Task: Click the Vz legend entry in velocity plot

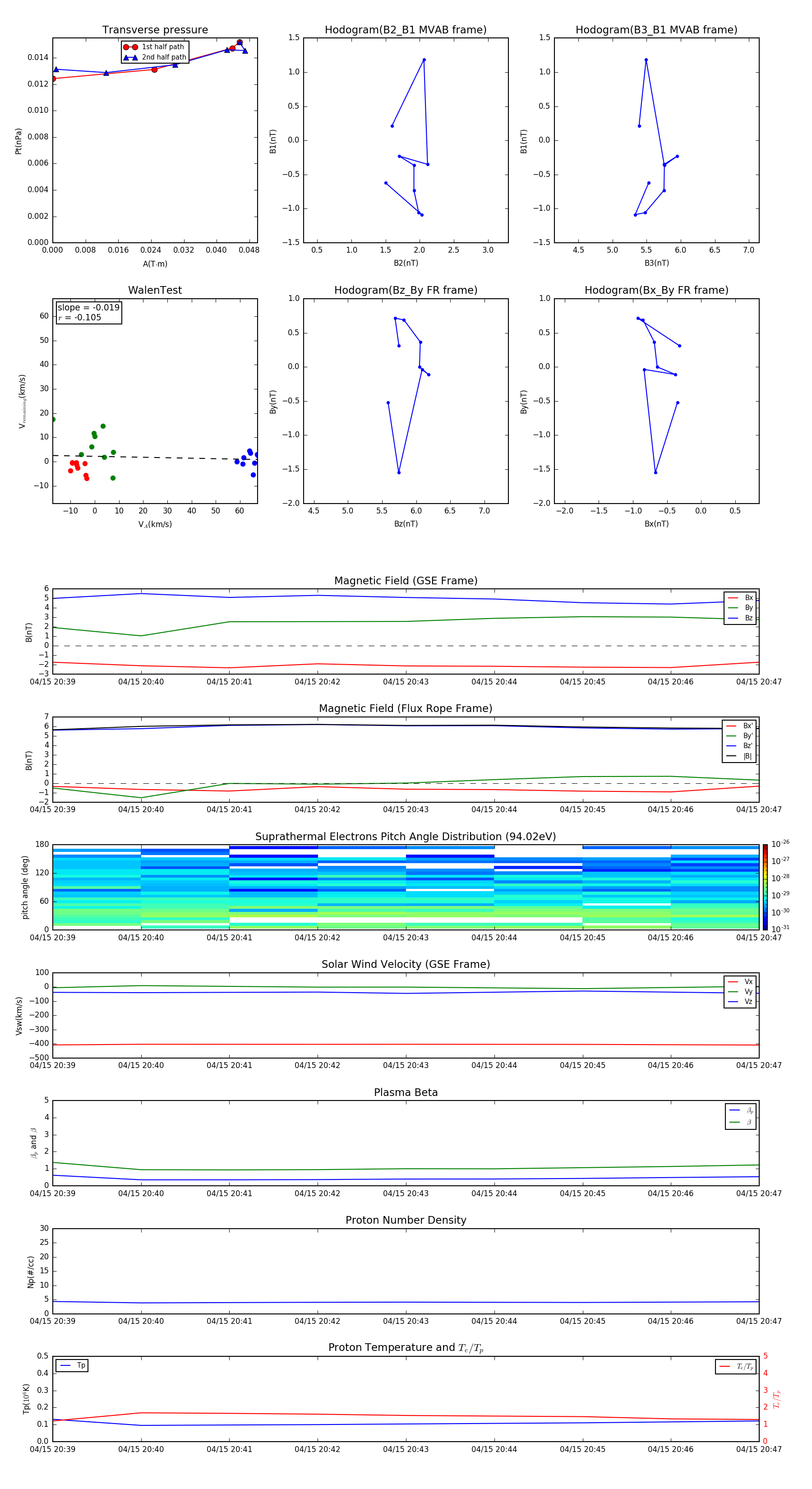Action: click(740, 1002)
